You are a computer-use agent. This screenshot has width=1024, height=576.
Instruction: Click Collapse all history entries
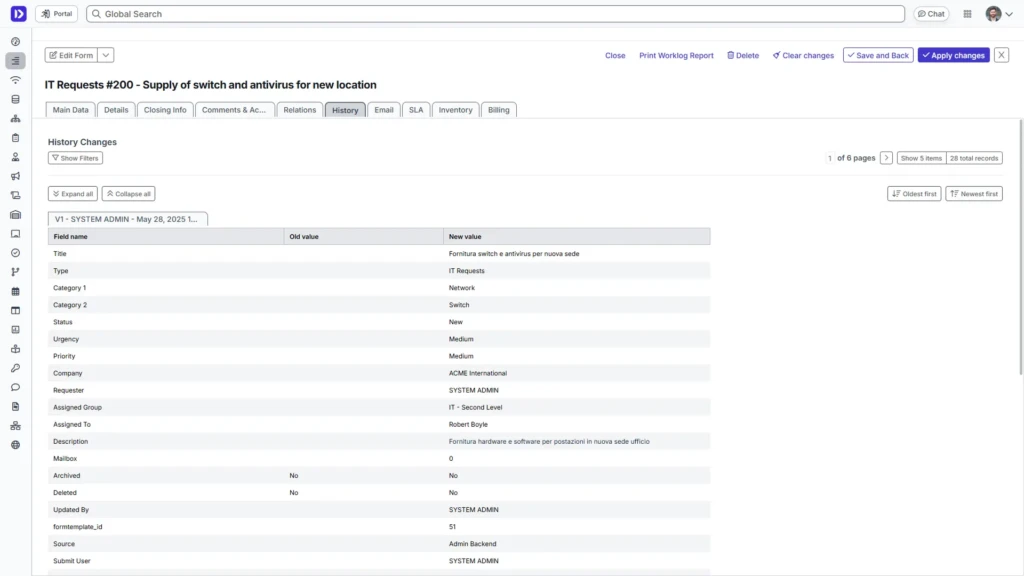[129, 194]
